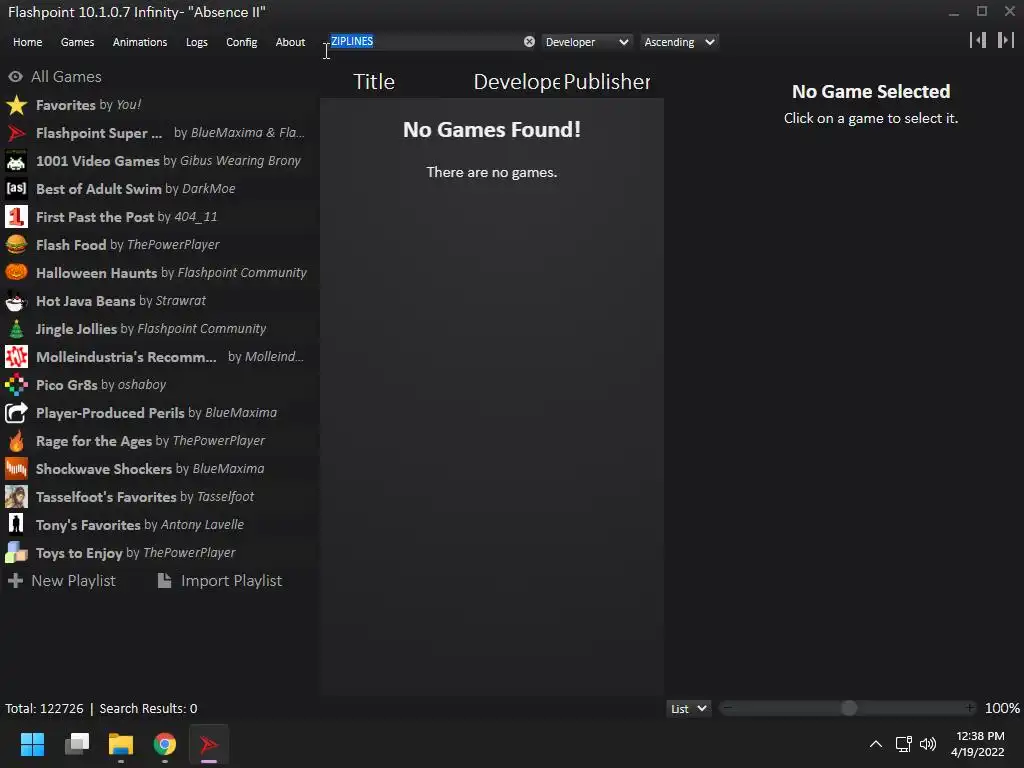1024x768 pixels.
Task: Click the Best of Adult Swim [as] icon
Action: 16,189
